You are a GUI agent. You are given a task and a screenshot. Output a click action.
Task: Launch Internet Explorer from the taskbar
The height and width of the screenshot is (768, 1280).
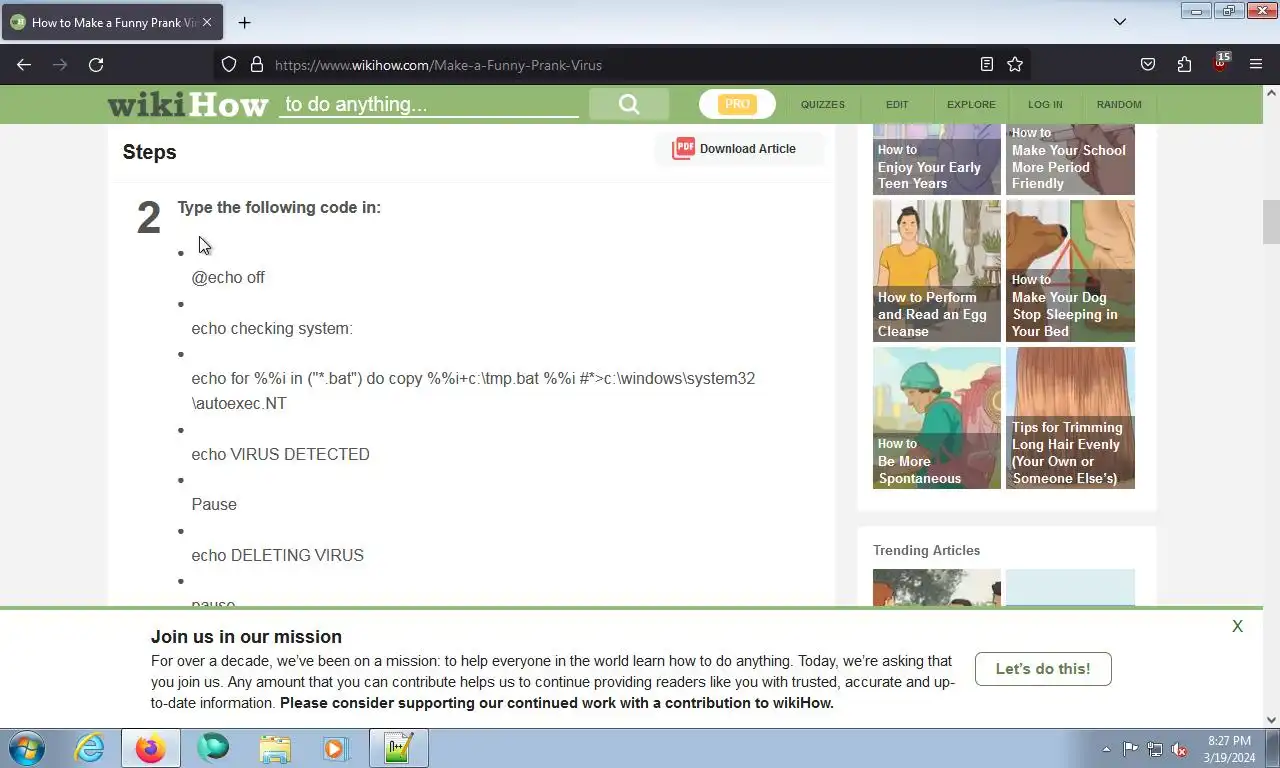89,748
